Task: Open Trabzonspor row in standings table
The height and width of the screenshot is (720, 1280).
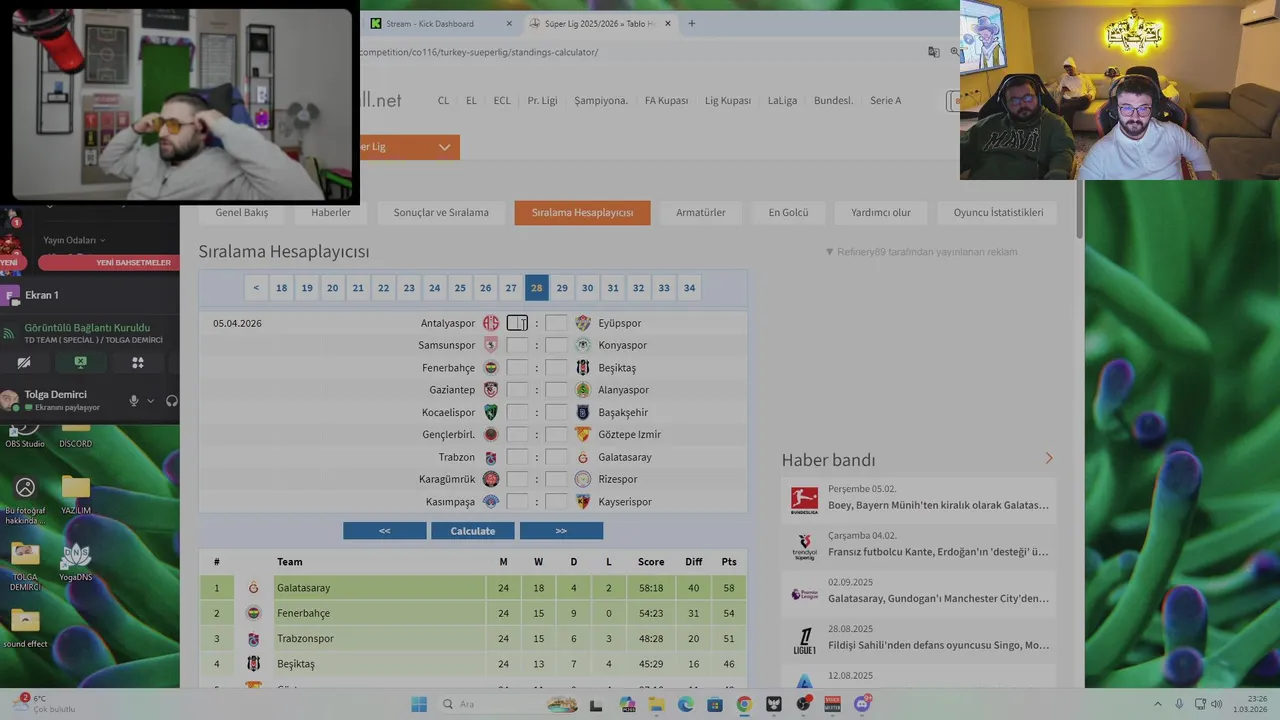Action: pos(473,638)
